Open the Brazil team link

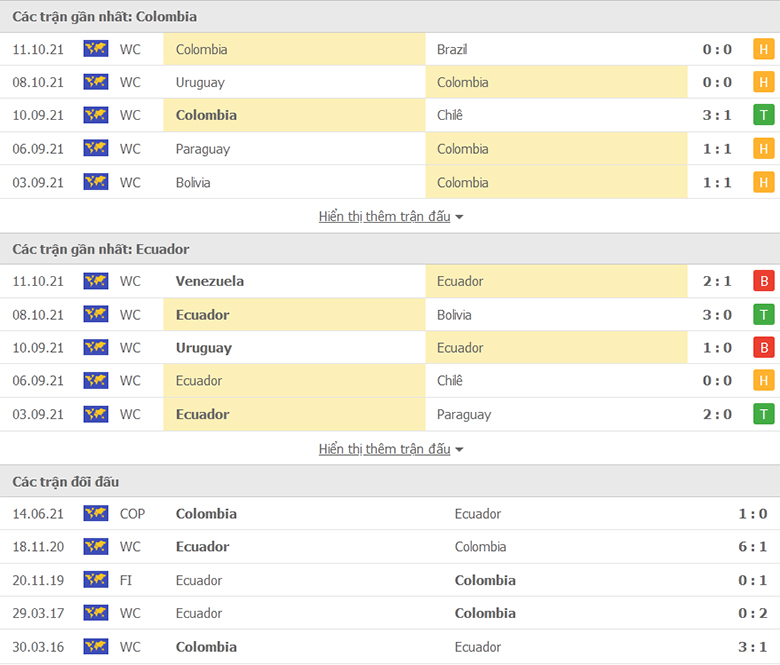pyautogui.click(x=452, y=49)
